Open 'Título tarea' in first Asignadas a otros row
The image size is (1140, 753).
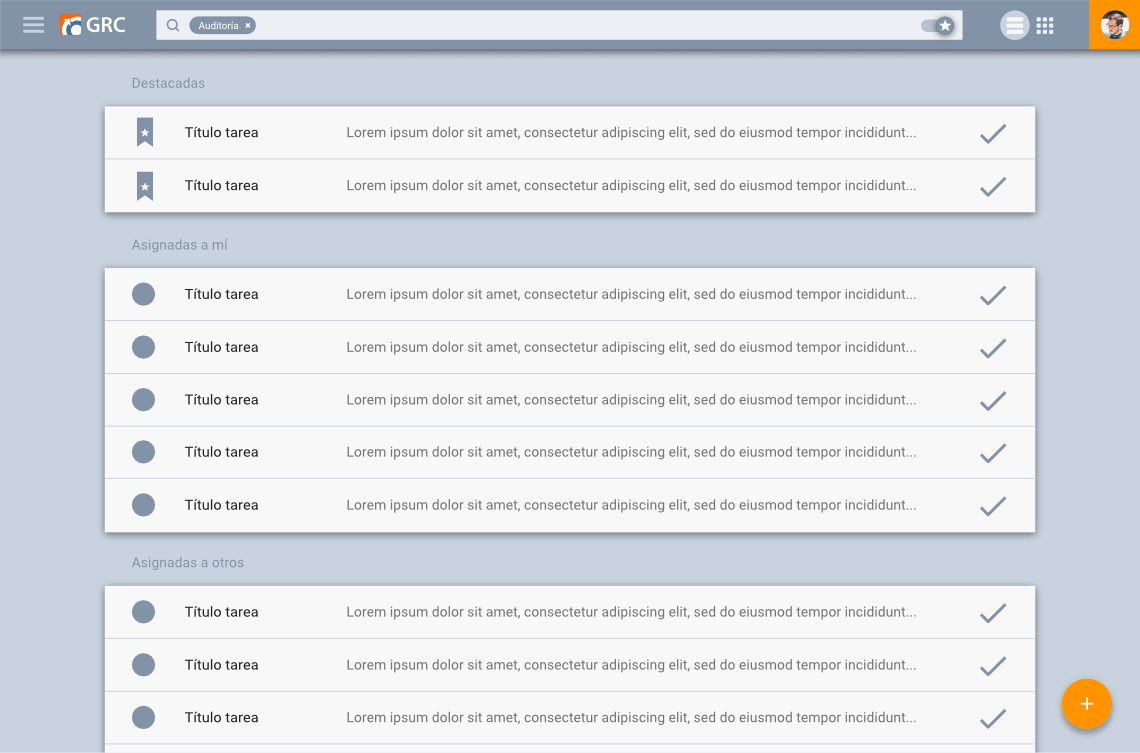[221, 611]
